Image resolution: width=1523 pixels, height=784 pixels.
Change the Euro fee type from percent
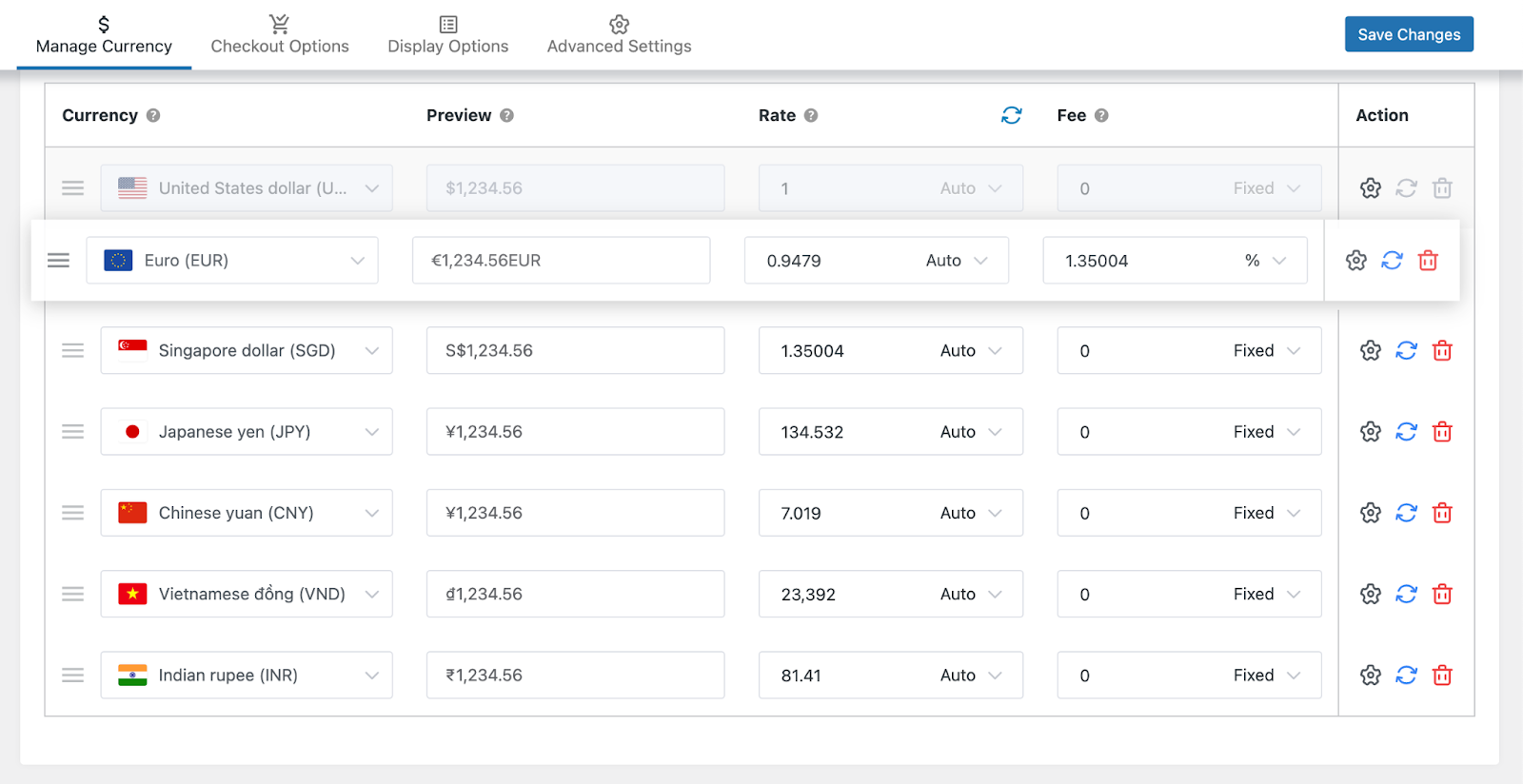pos(1265,261)
